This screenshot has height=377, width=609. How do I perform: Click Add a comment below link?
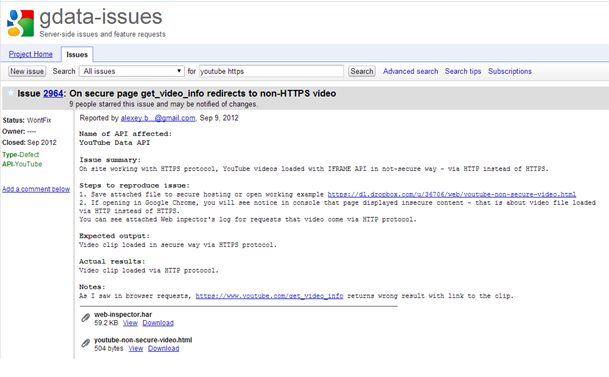click(x=36, y=189)
